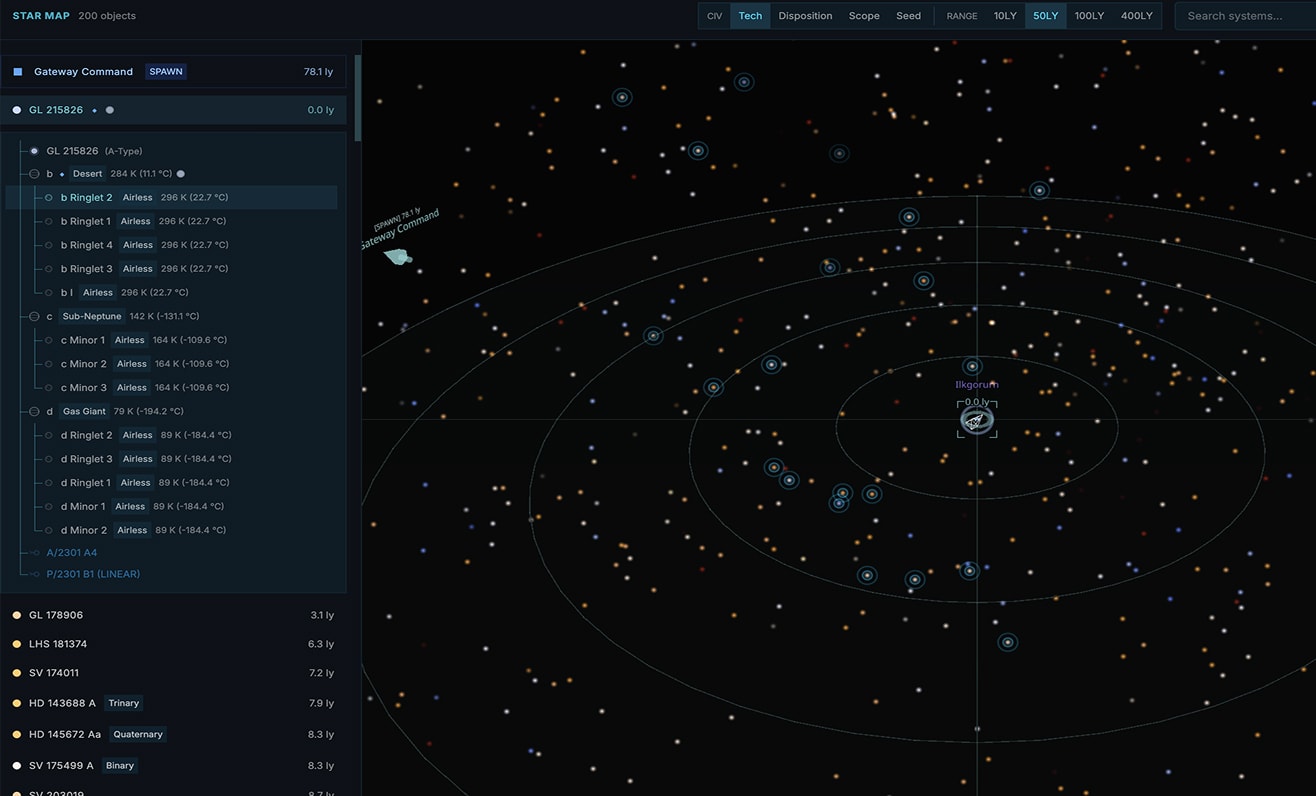Click the star icon for GL 215826 (A-Type)
The height and width of the screenshot is (796, 1316).
coord(34,151)
